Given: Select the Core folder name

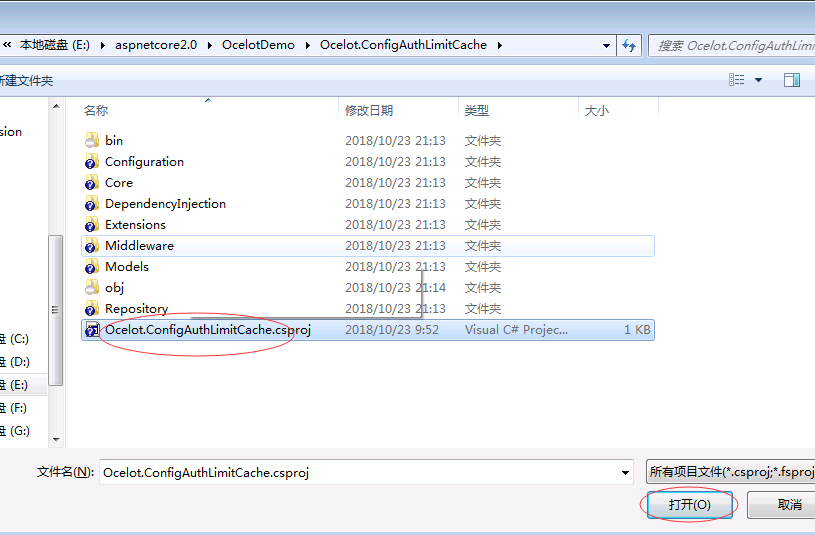Looking at the screenshot, I should tap(119, 182).
